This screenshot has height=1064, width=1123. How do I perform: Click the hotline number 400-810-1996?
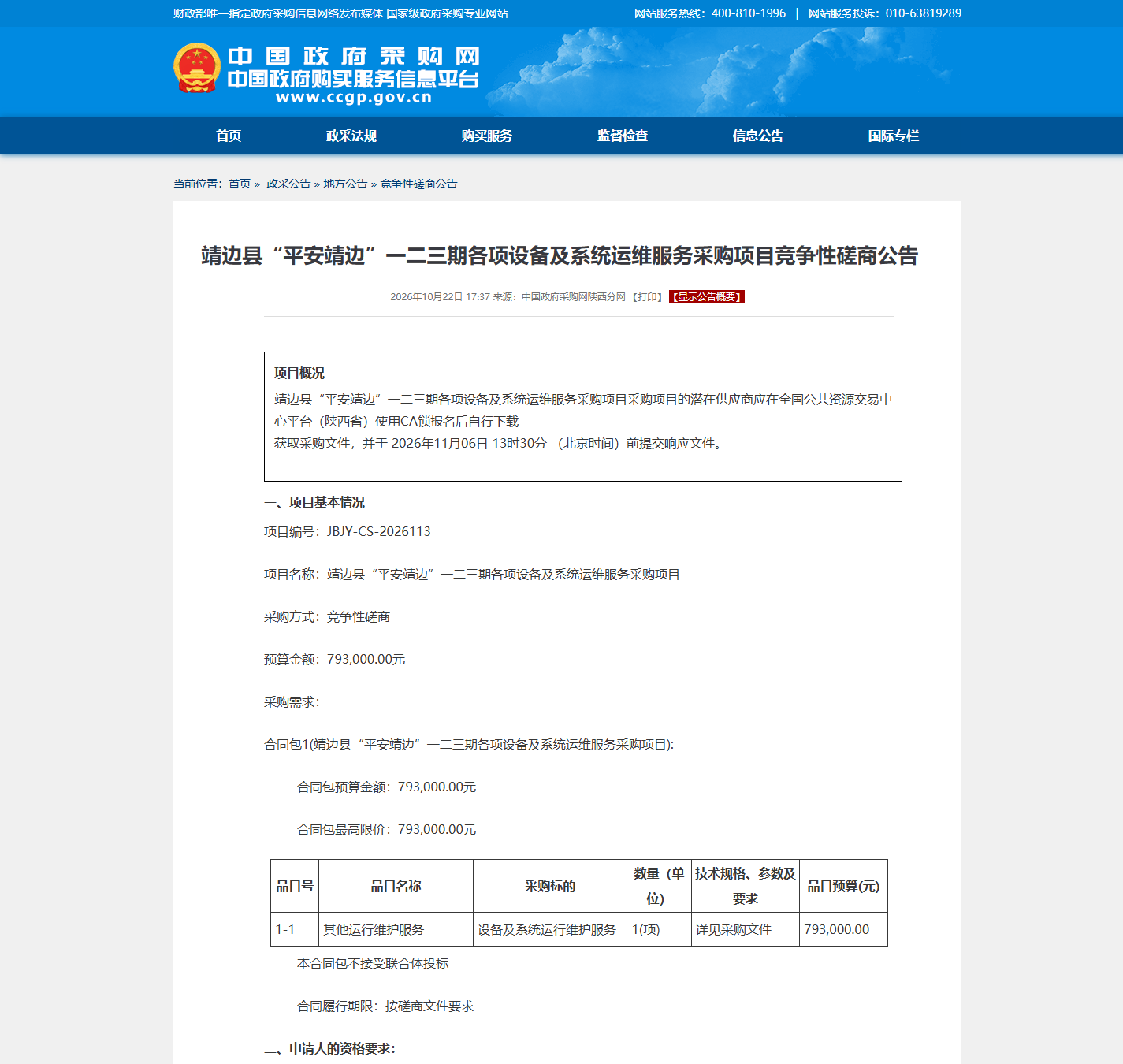tap(749, 13)
